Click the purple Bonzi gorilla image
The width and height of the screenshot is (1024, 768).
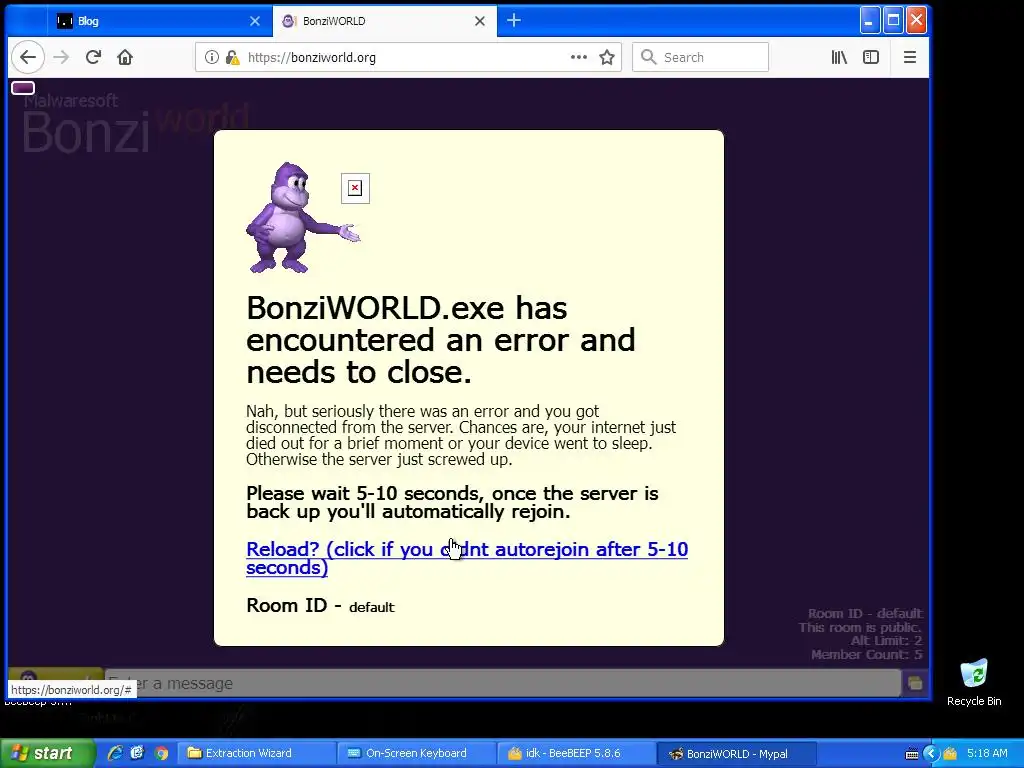pyautogui.click(x=302, y=217)
